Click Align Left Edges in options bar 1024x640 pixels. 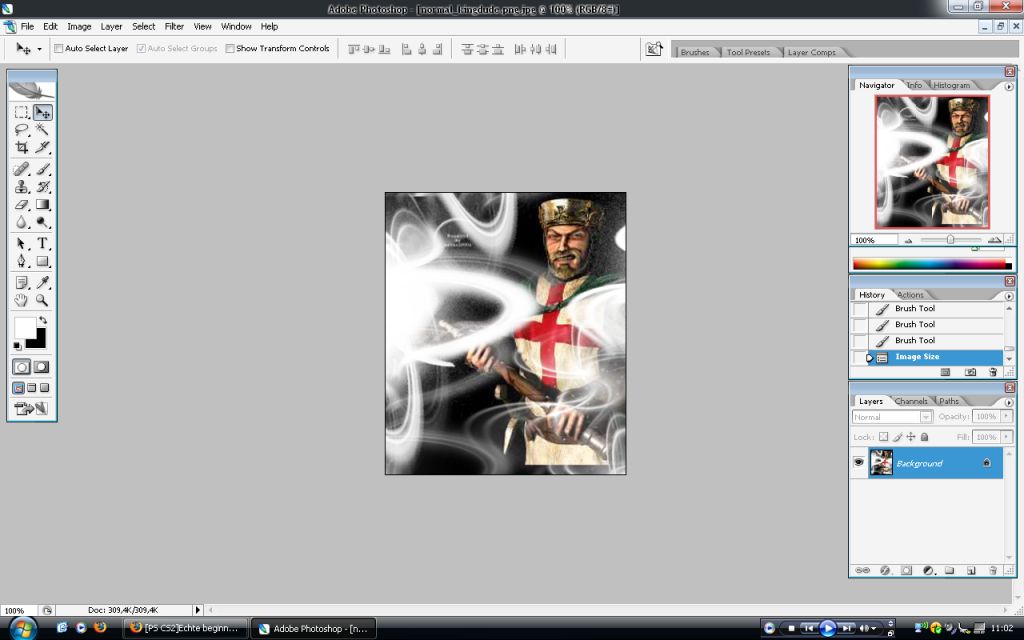406,49
